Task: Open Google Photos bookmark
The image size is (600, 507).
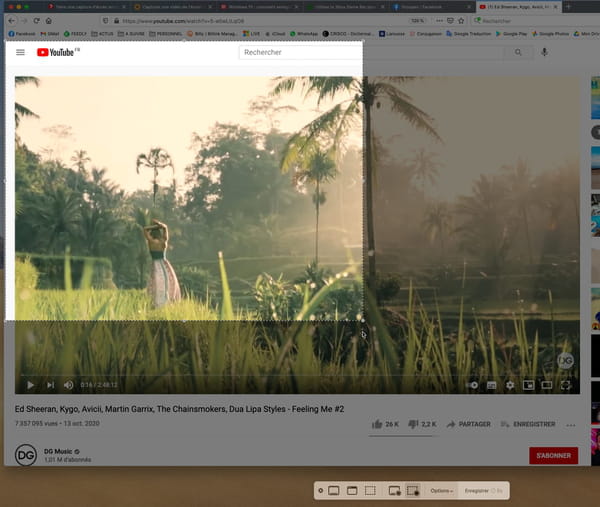Action: [x=551, y=34]
